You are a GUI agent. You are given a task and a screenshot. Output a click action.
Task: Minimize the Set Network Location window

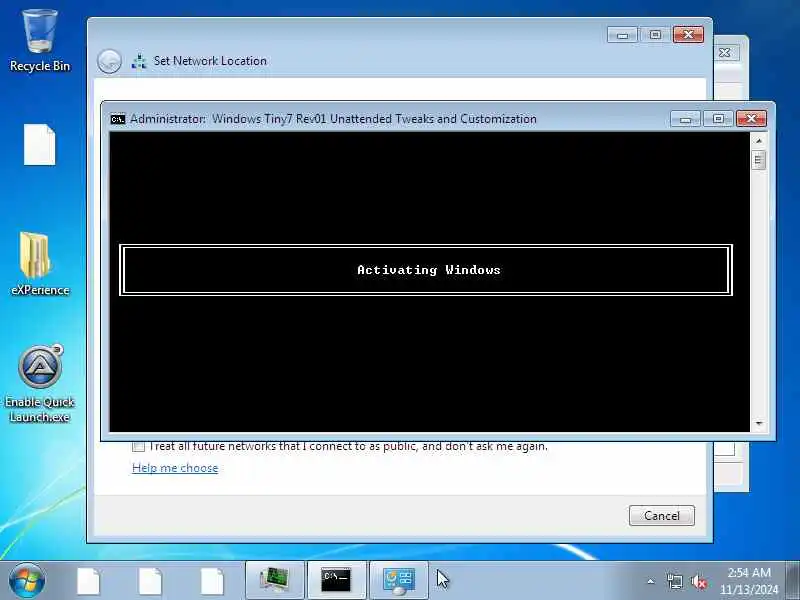622,35
